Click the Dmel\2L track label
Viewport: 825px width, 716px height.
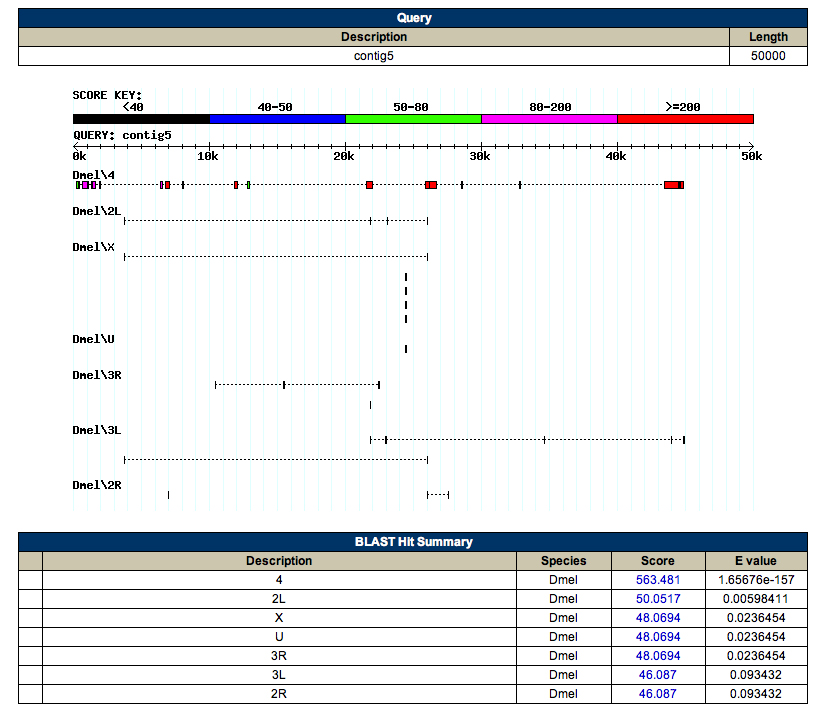coord(96,211)
